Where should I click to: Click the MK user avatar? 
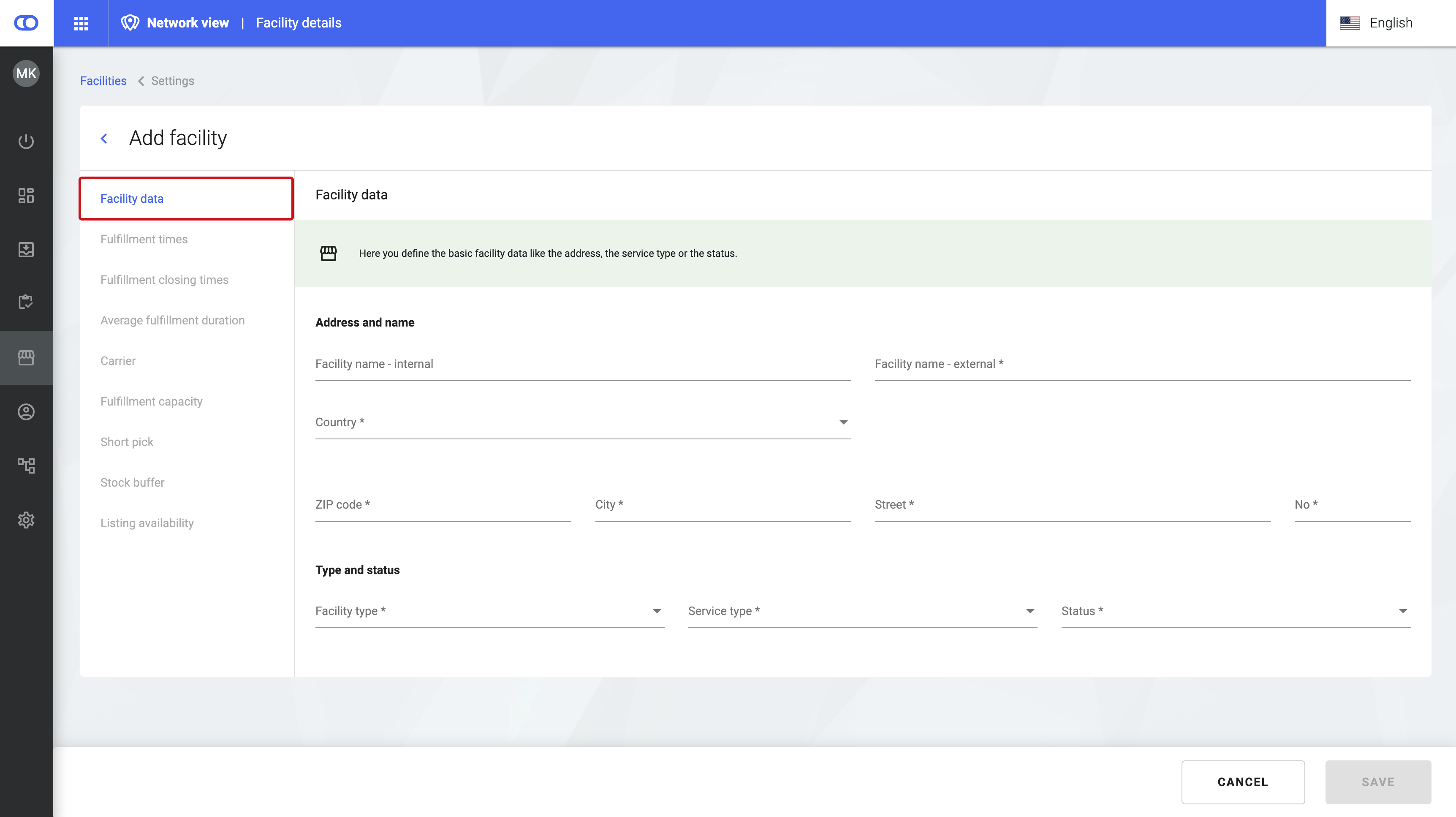click(26, 74)
